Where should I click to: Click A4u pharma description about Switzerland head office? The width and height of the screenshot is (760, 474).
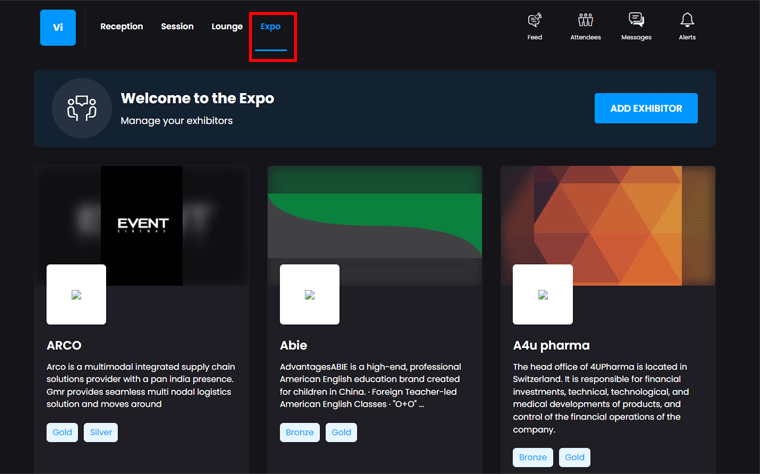601,398
